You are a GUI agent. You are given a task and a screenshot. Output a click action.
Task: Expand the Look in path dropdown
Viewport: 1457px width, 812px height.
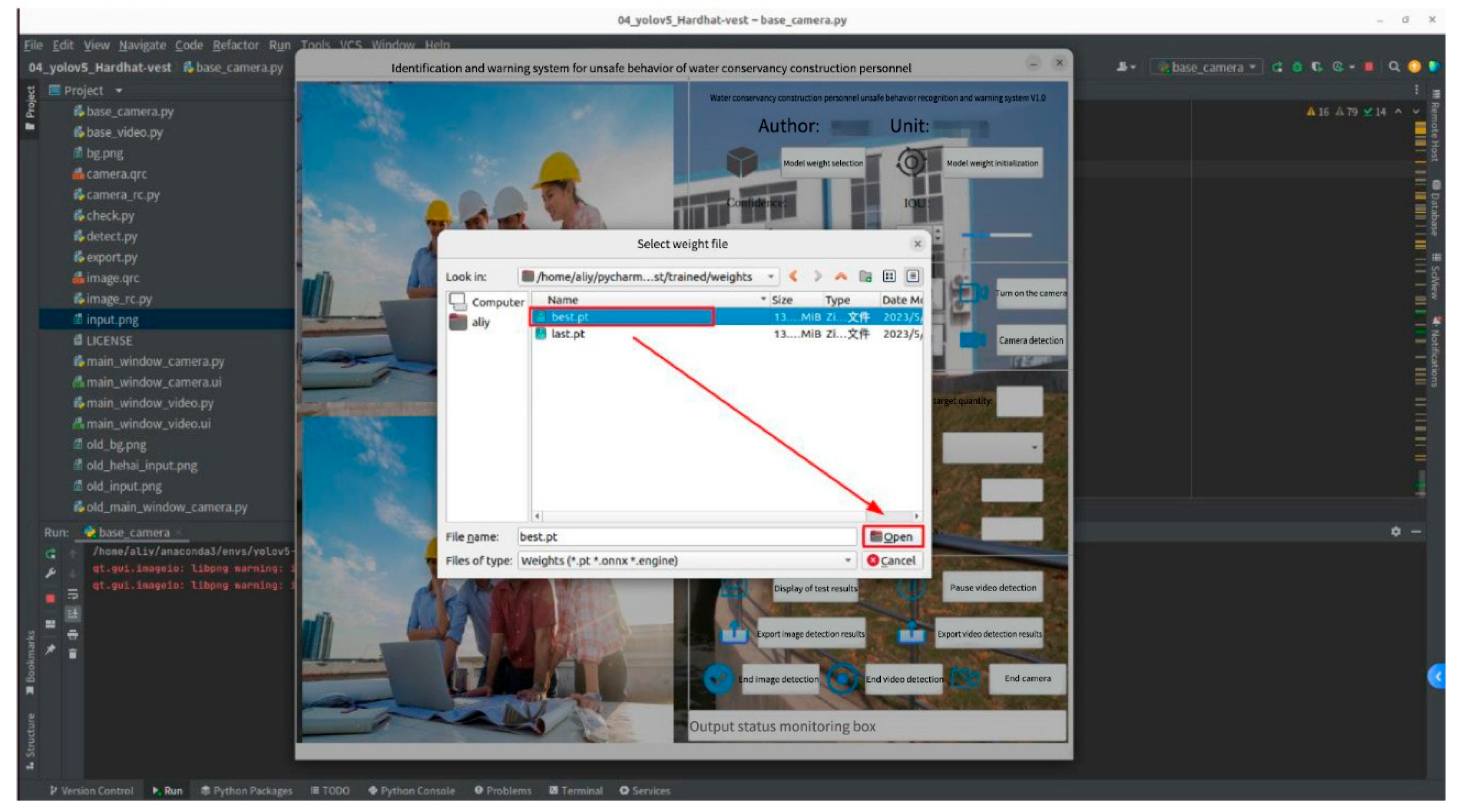pyautogui.click(x=771, y=277)
